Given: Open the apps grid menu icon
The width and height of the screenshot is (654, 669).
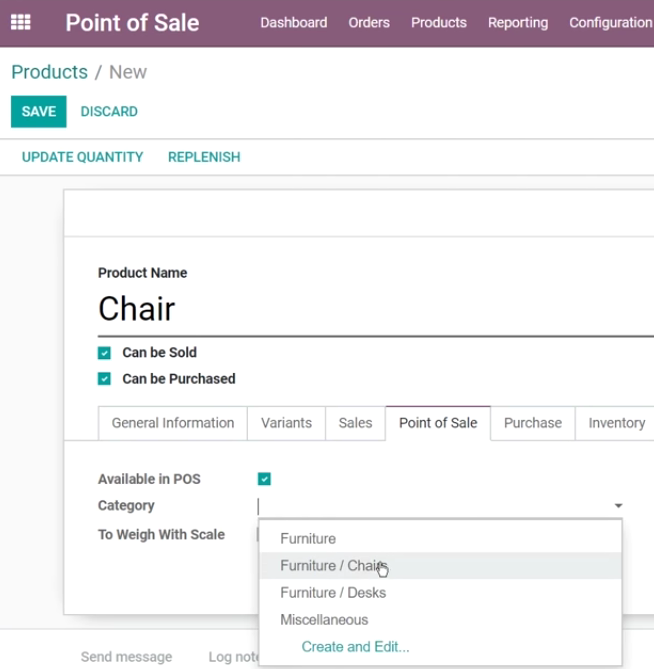Looking at the screenshot, I should (20, 22).
